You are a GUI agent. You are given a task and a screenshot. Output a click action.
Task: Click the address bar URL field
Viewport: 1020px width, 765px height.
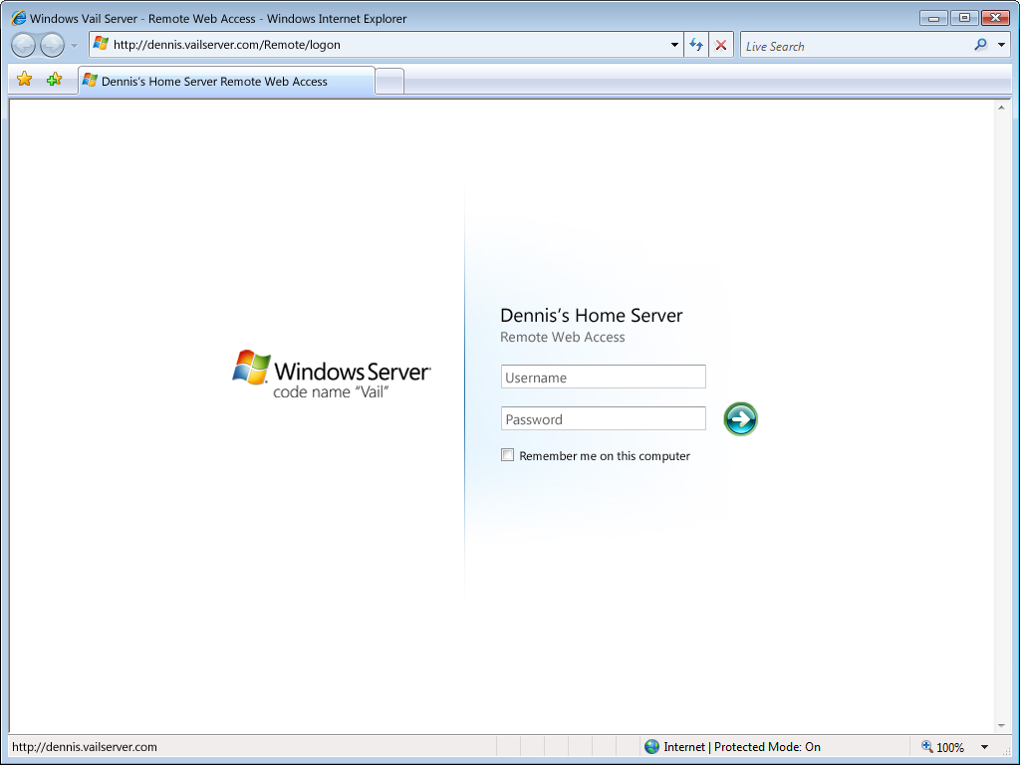[387, 45]
